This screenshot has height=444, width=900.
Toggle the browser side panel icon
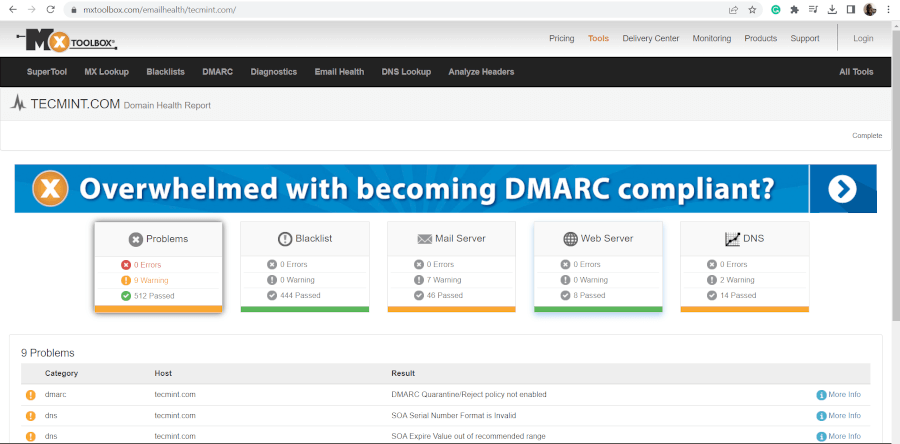(x=851, y=10)
